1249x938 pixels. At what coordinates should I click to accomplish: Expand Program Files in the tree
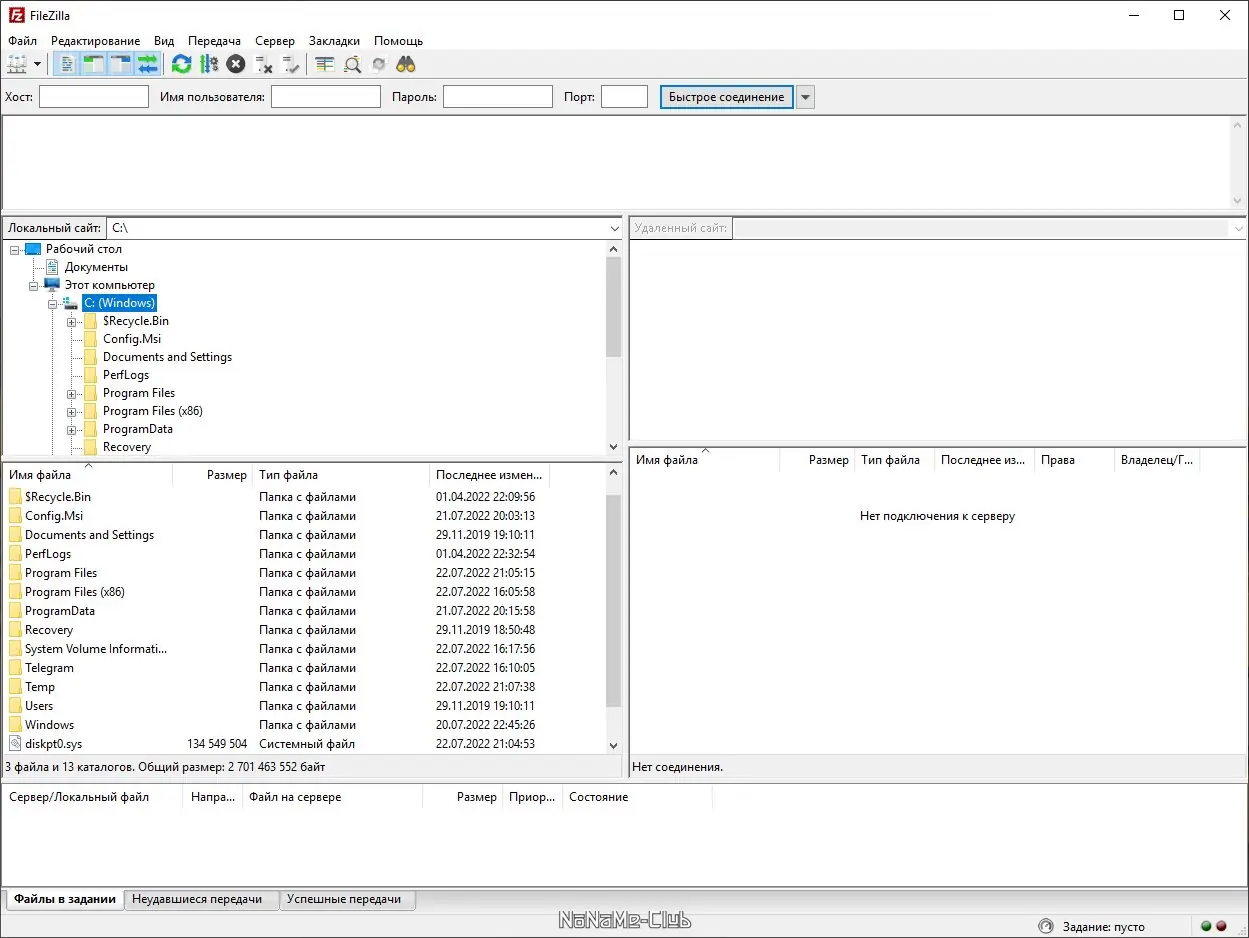(71, 393)
